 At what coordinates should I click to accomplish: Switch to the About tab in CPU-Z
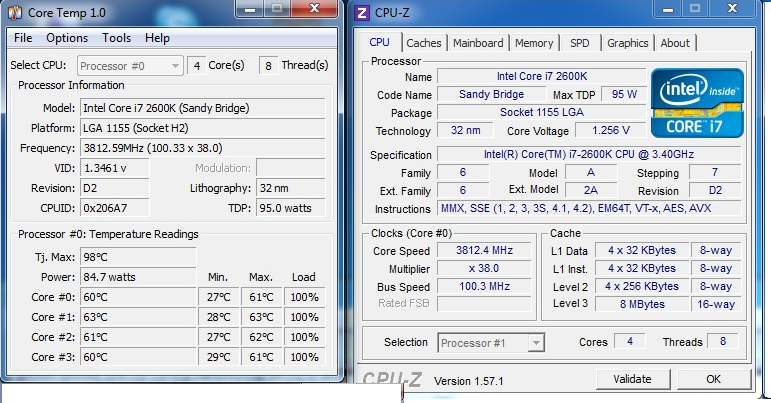click(675, 43)
